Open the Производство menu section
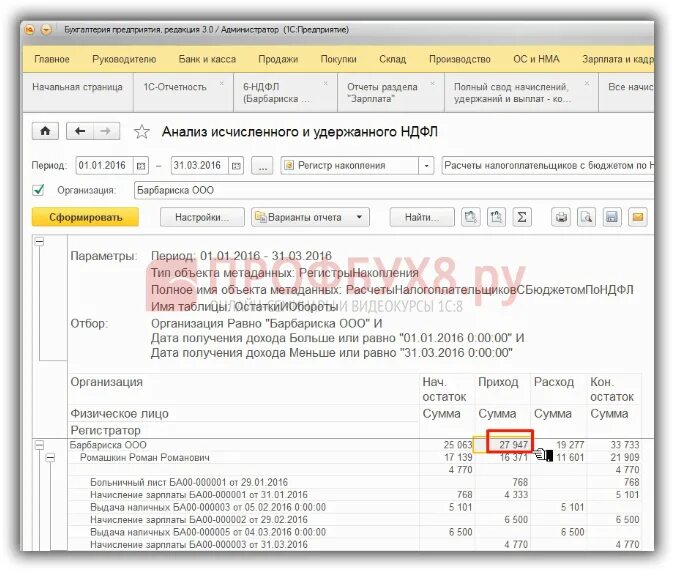 [x=460, y=59]
